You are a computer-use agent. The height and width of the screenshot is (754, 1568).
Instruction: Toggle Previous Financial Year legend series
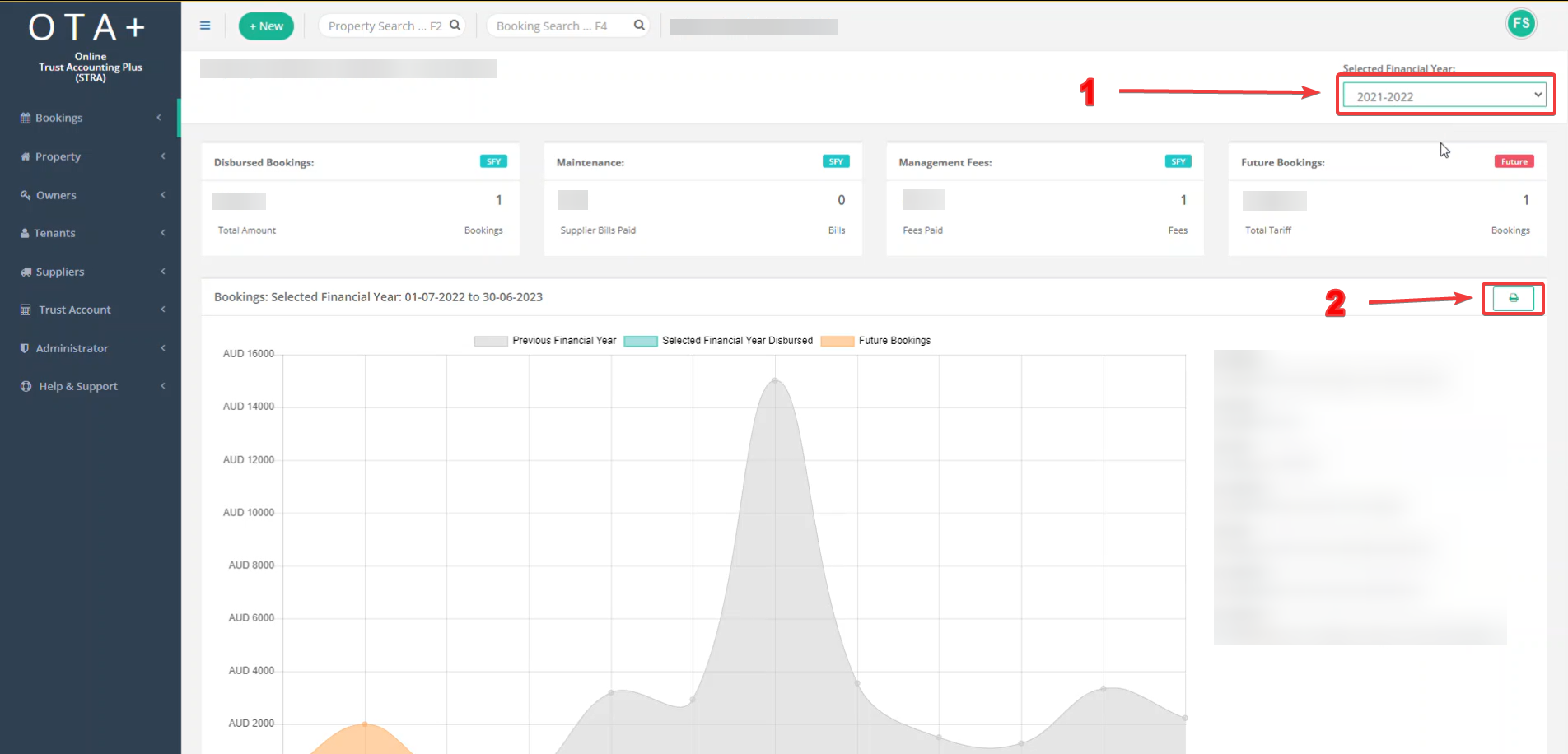[545, 341]
